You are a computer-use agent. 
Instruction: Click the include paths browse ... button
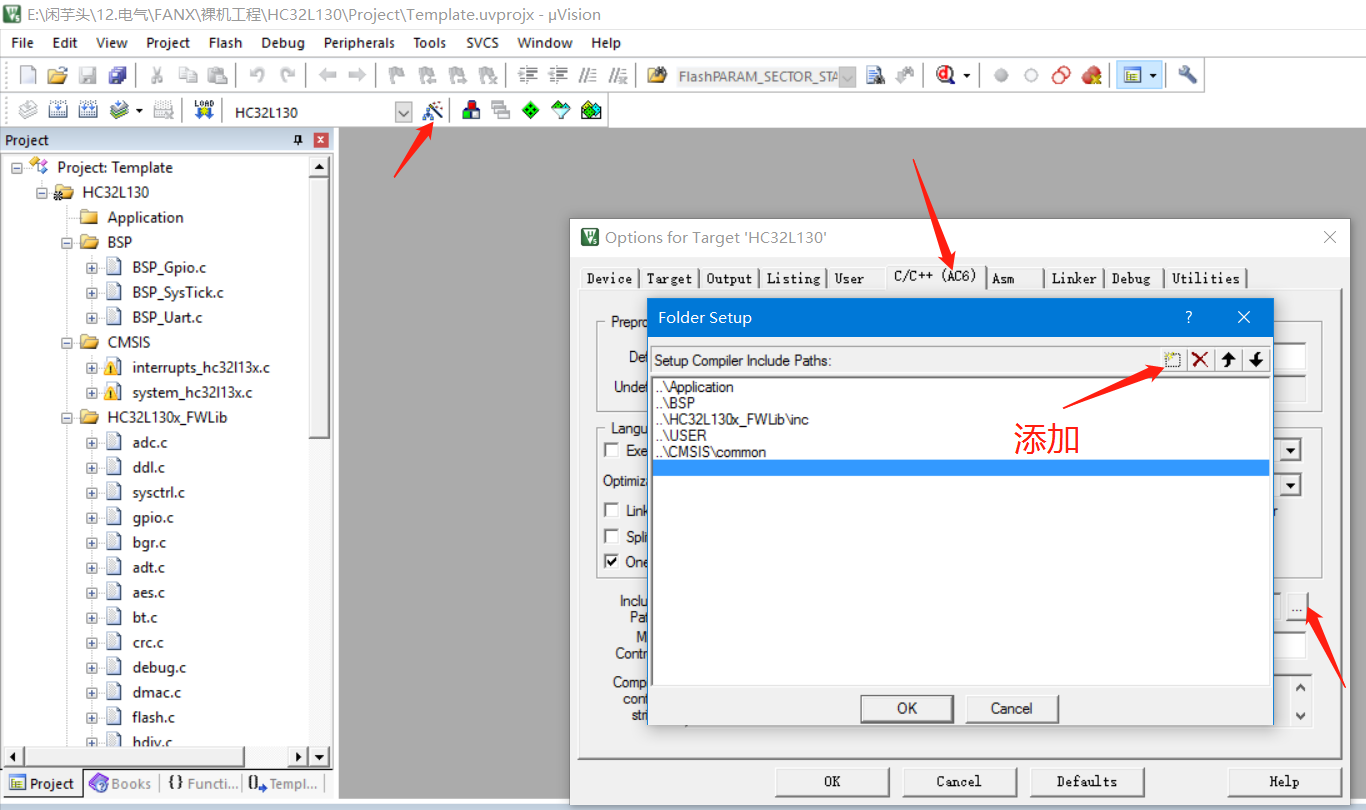click(x=1297, y=607)
